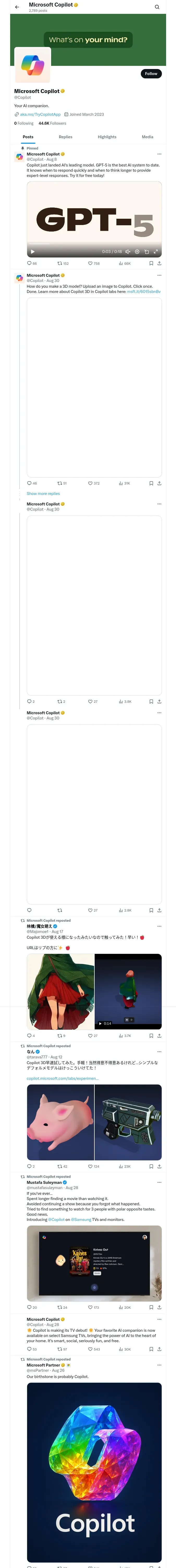176x1568 pixels.
Task: Open GPT-5 video settings gear
Action: click(x=137, y=251)
